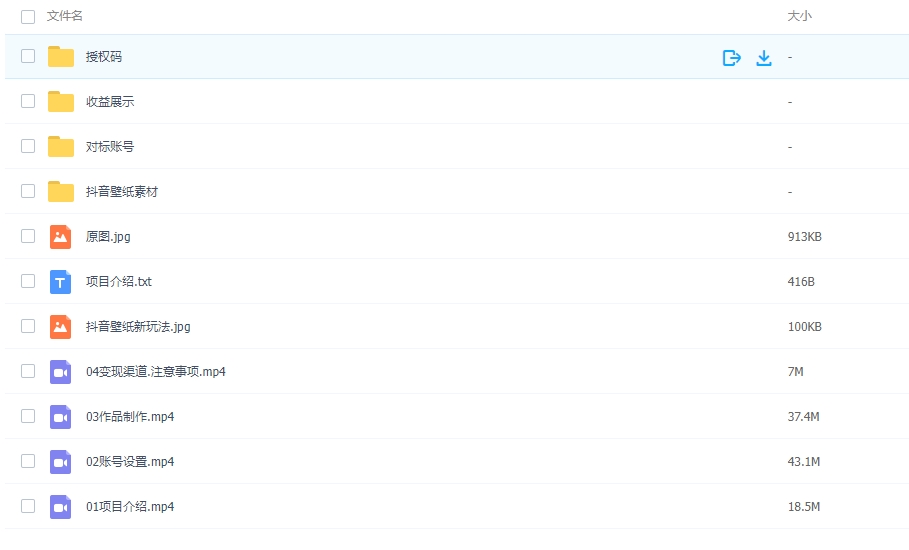Click the video icon for 01项目介绍.mp4
Screen dimensions: 909x550
coord(61,506)
